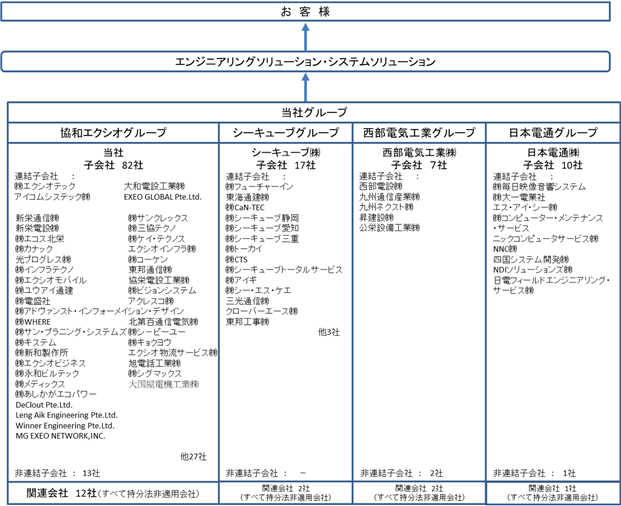
Task: Select クローバーエース㈱ entry
Action: [262, 311]
